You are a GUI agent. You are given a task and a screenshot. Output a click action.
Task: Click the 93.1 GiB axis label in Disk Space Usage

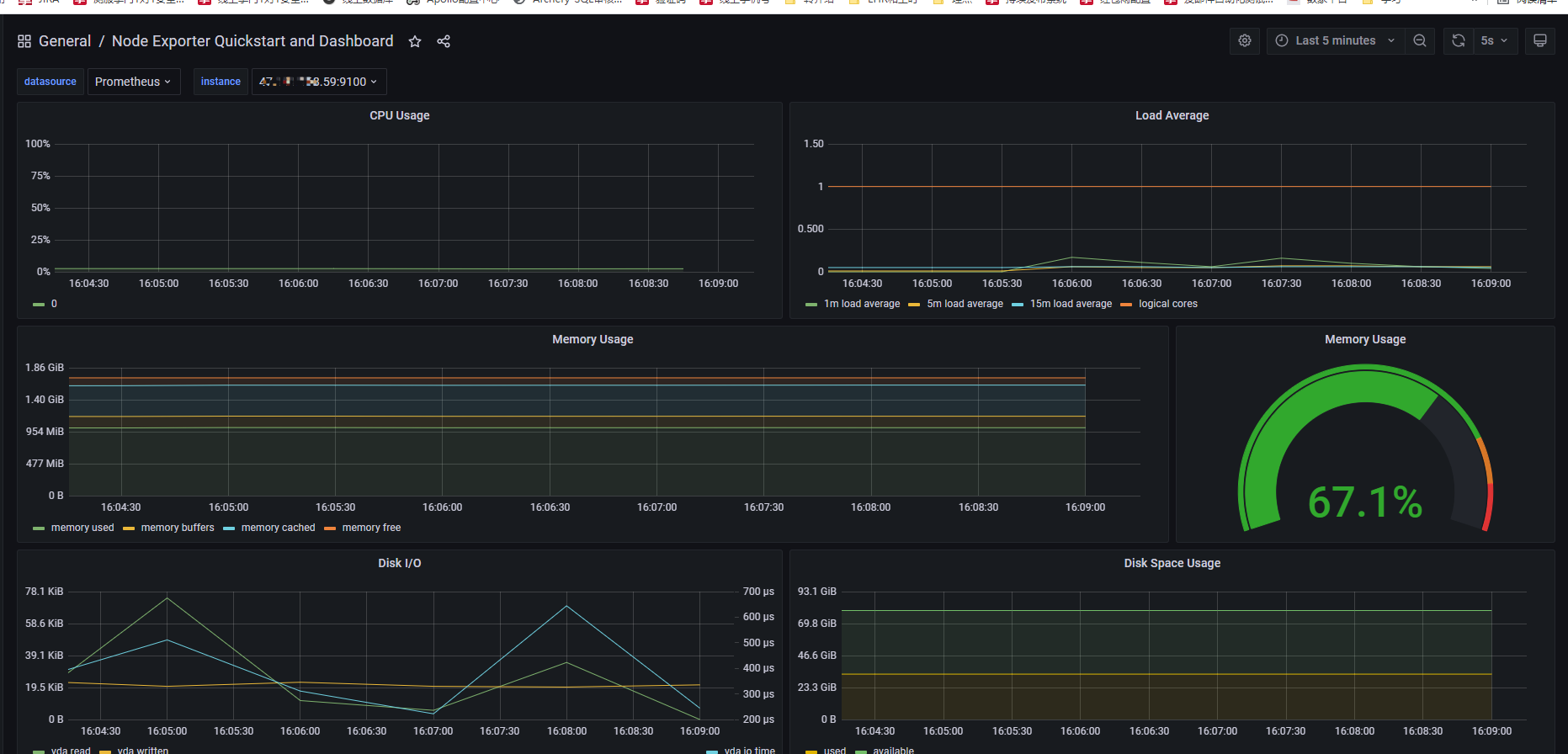pyautogui.click(x=817, y=592)
